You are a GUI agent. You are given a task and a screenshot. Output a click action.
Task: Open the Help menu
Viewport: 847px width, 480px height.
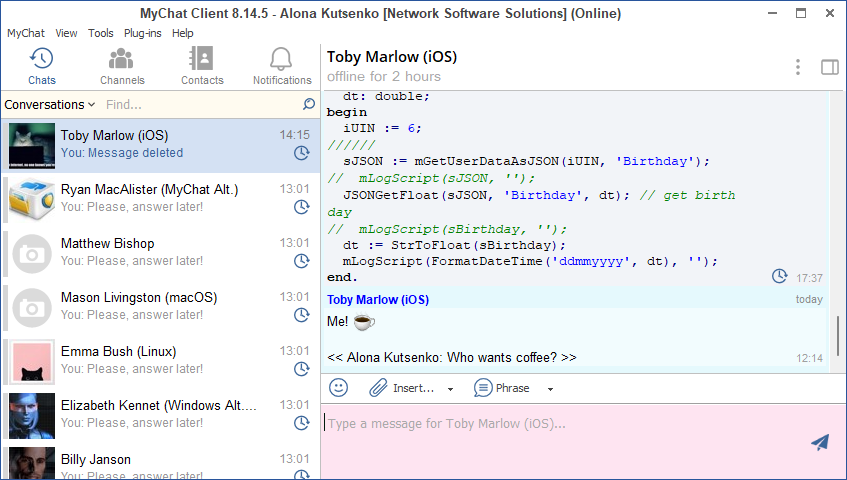[x=183, y=33]
